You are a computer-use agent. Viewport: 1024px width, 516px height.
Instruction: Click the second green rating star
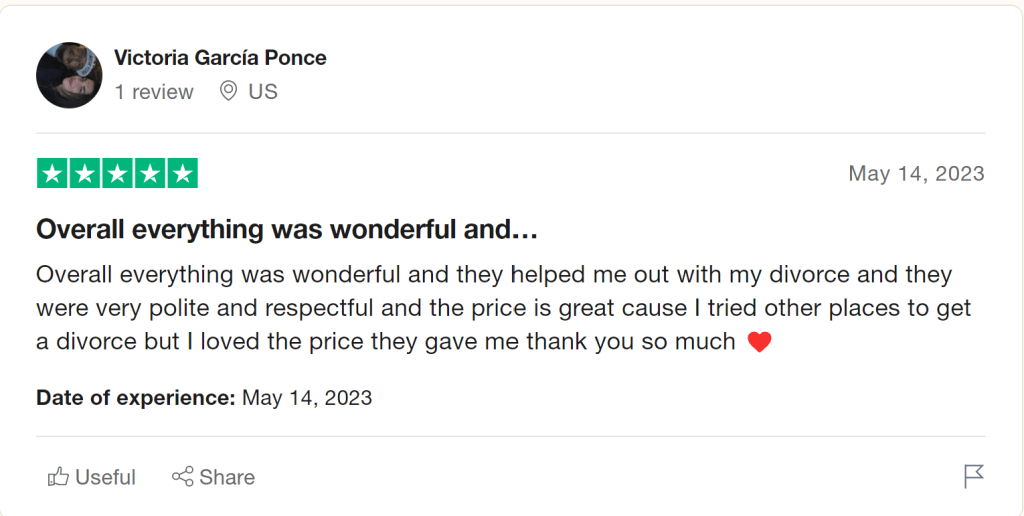click(85, 174)
